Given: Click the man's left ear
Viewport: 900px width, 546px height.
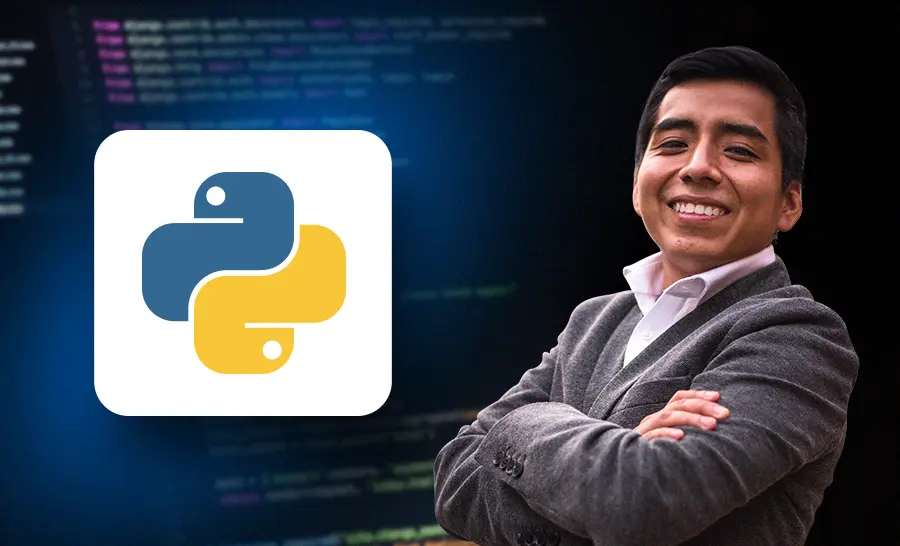Looking at the screenshot, I should [x=790, y=207].
